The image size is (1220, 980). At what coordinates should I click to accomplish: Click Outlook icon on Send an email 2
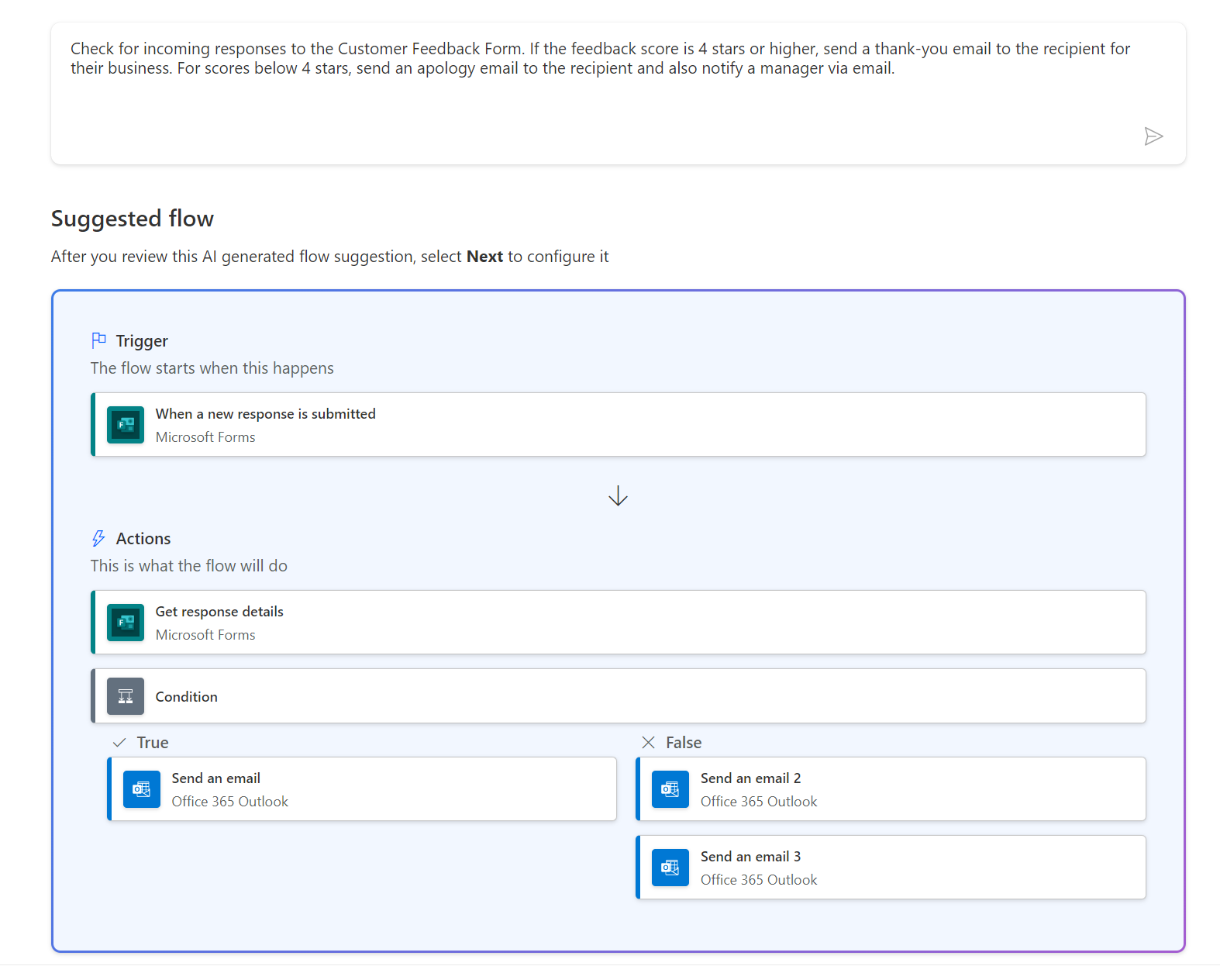(670, 789)
